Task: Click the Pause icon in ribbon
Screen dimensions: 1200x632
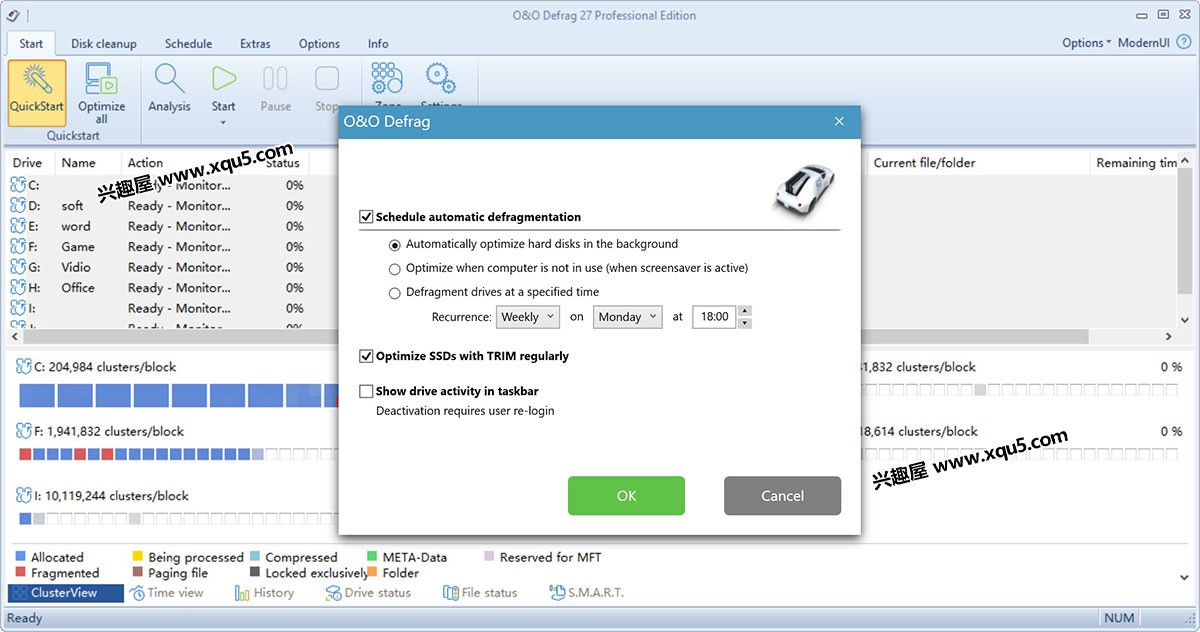Action: point(275,79)
